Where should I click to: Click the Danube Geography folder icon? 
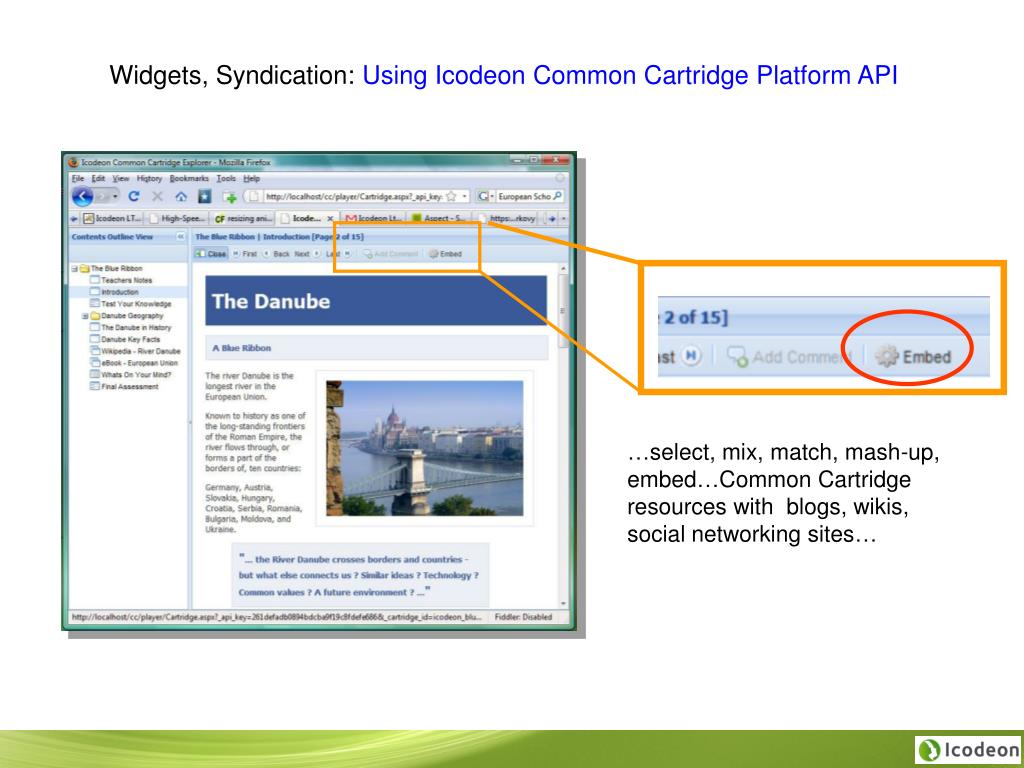(95, 316)
